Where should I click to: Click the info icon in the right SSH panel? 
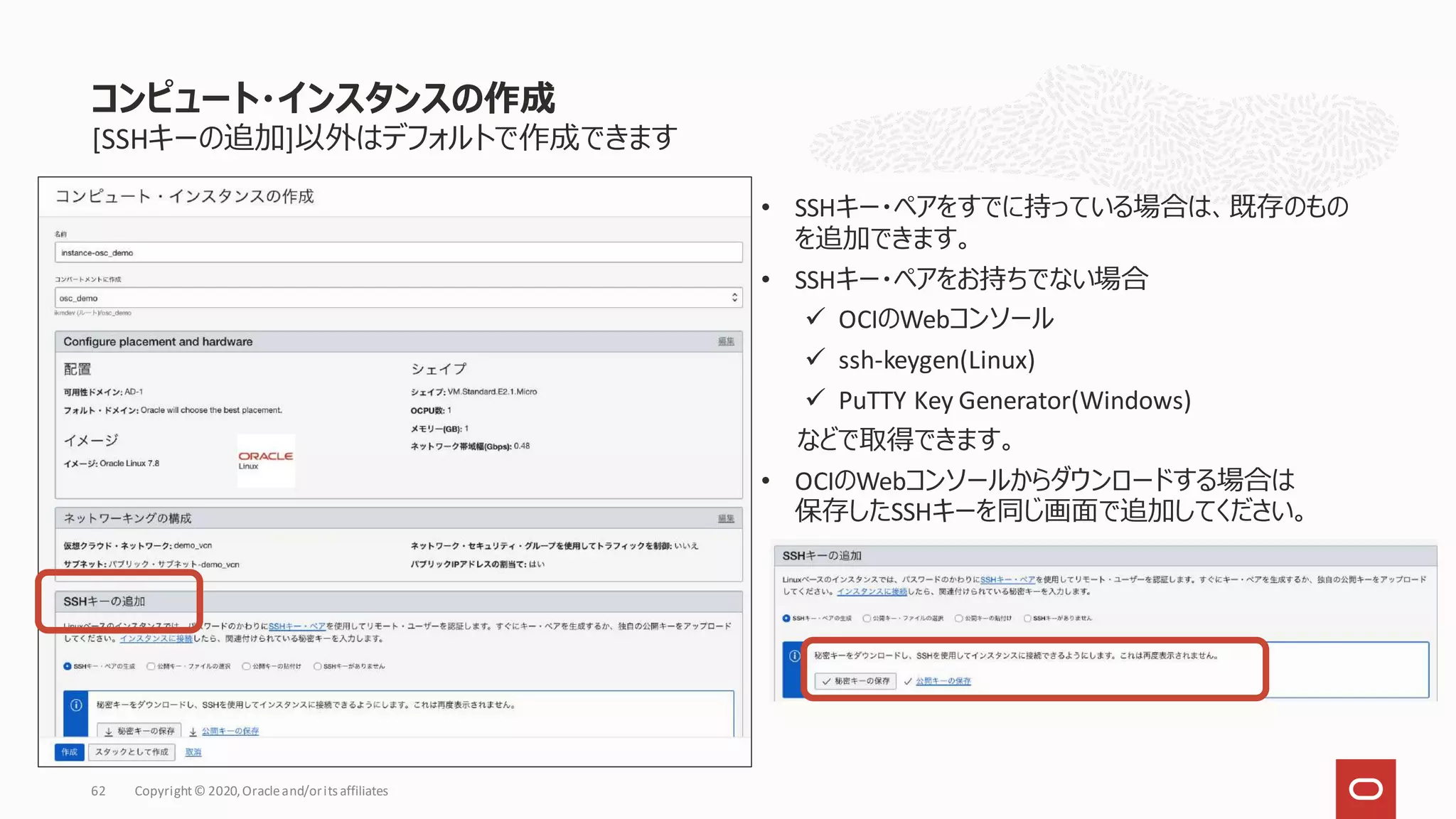point(794,655)
